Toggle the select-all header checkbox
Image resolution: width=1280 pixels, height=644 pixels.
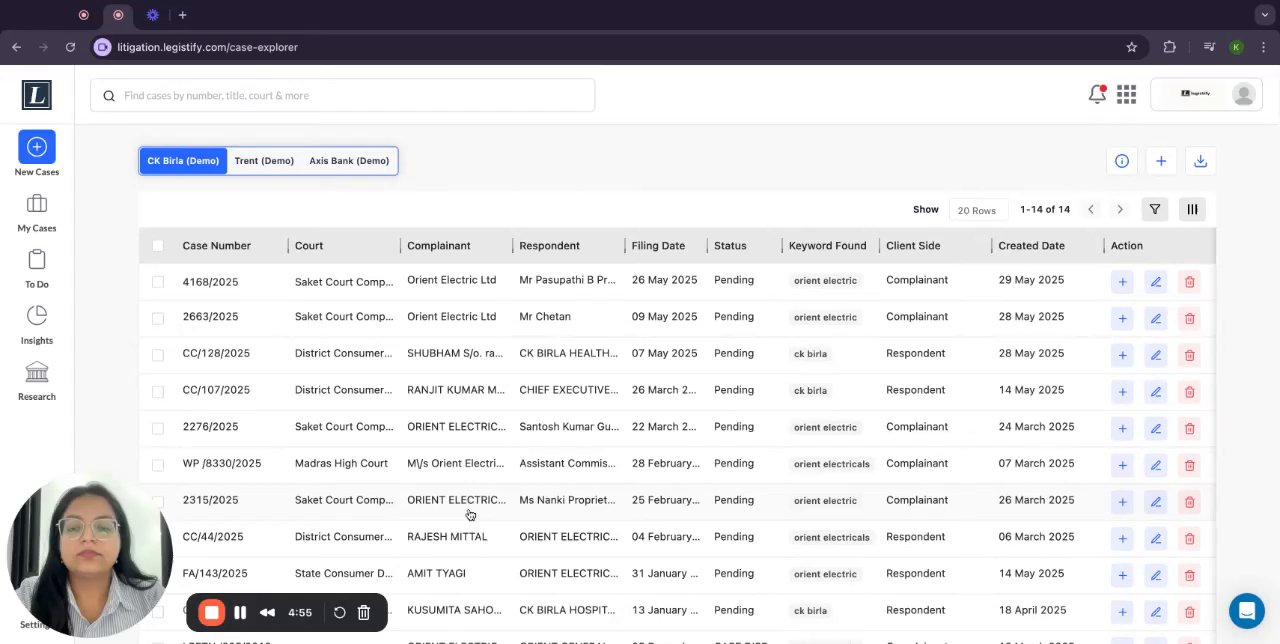click(158, 246)
